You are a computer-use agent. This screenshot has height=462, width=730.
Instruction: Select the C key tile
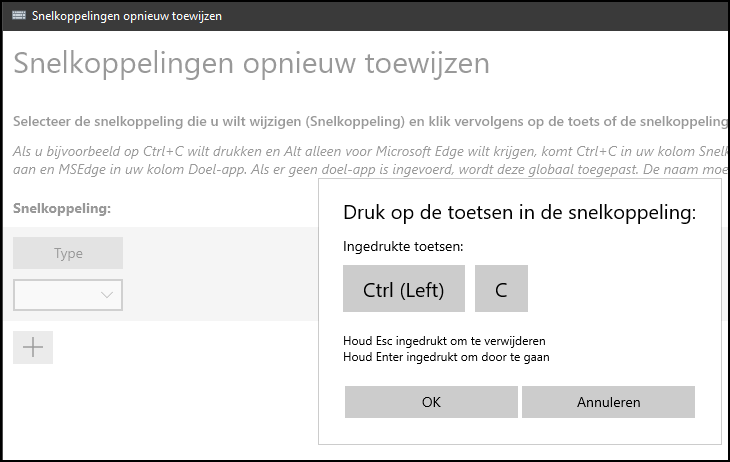[x=501, y=289]
